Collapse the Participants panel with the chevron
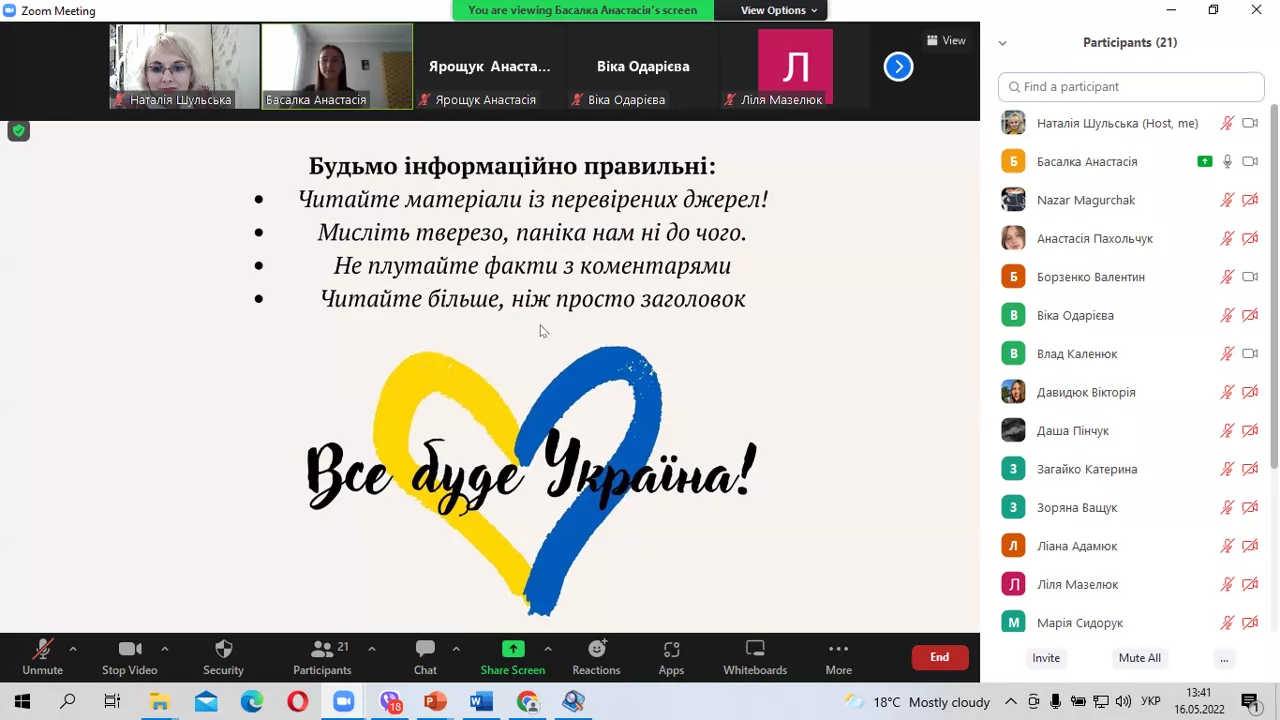Image resolution: width=1280 pixels, height=720 pixels. 1002,42
